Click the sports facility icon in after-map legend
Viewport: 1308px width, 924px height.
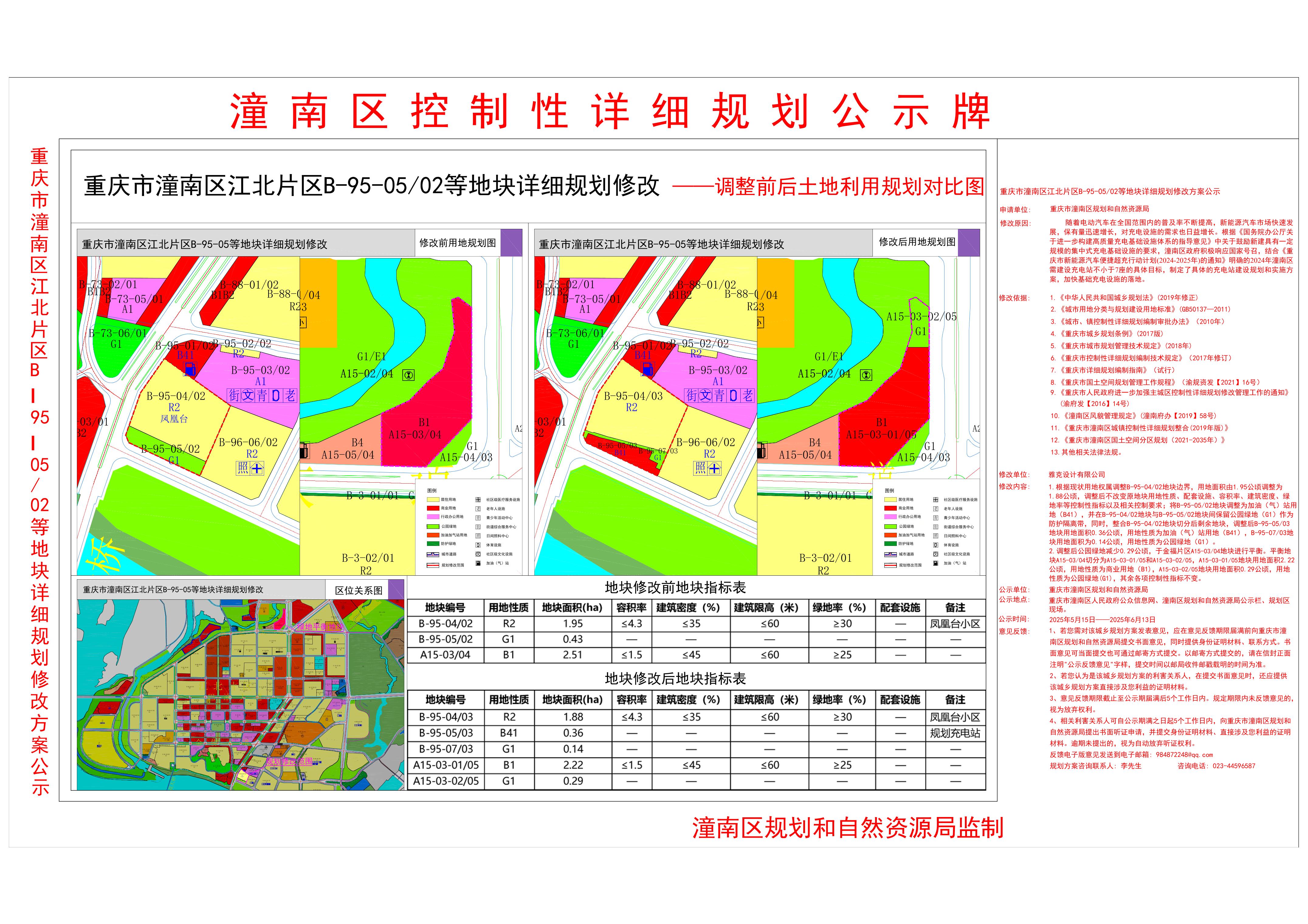pyautogui.click(x=935, y=545)
